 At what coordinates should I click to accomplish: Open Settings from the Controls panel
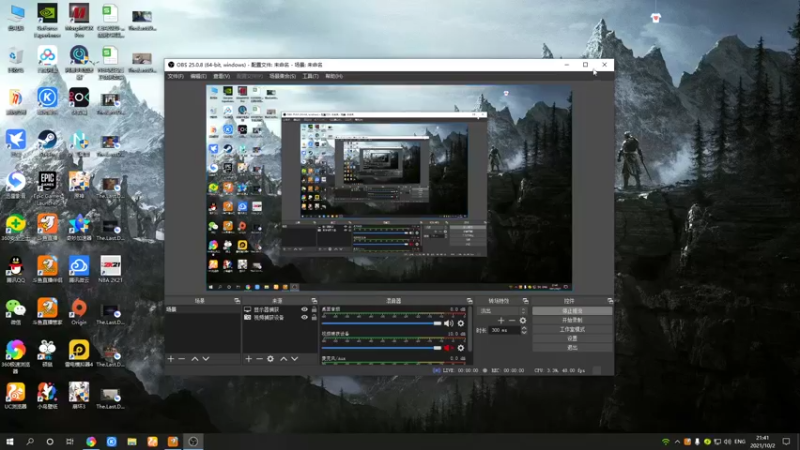coord(572,338)
